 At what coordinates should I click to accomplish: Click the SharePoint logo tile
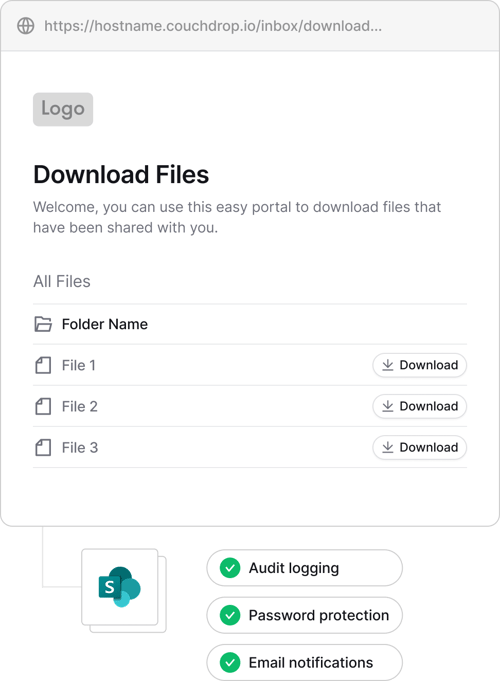pos(120,587)
